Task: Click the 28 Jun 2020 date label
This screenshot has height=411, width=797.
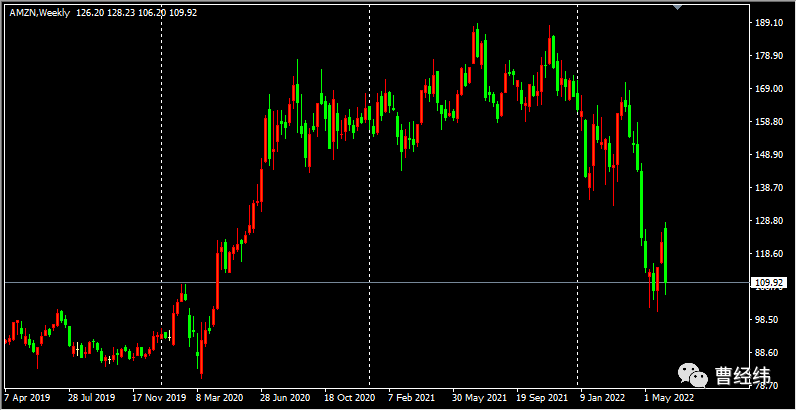Action: (285, 397)
